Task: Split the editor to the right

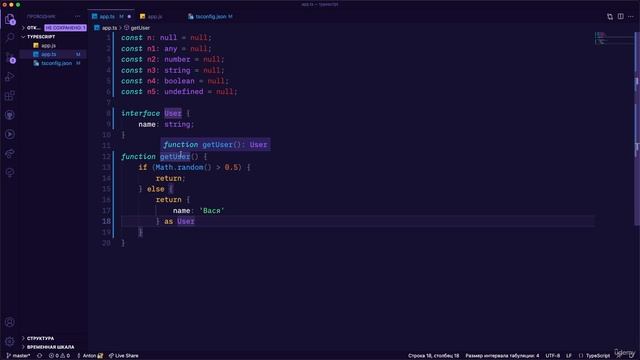Action: coord(620,16)
